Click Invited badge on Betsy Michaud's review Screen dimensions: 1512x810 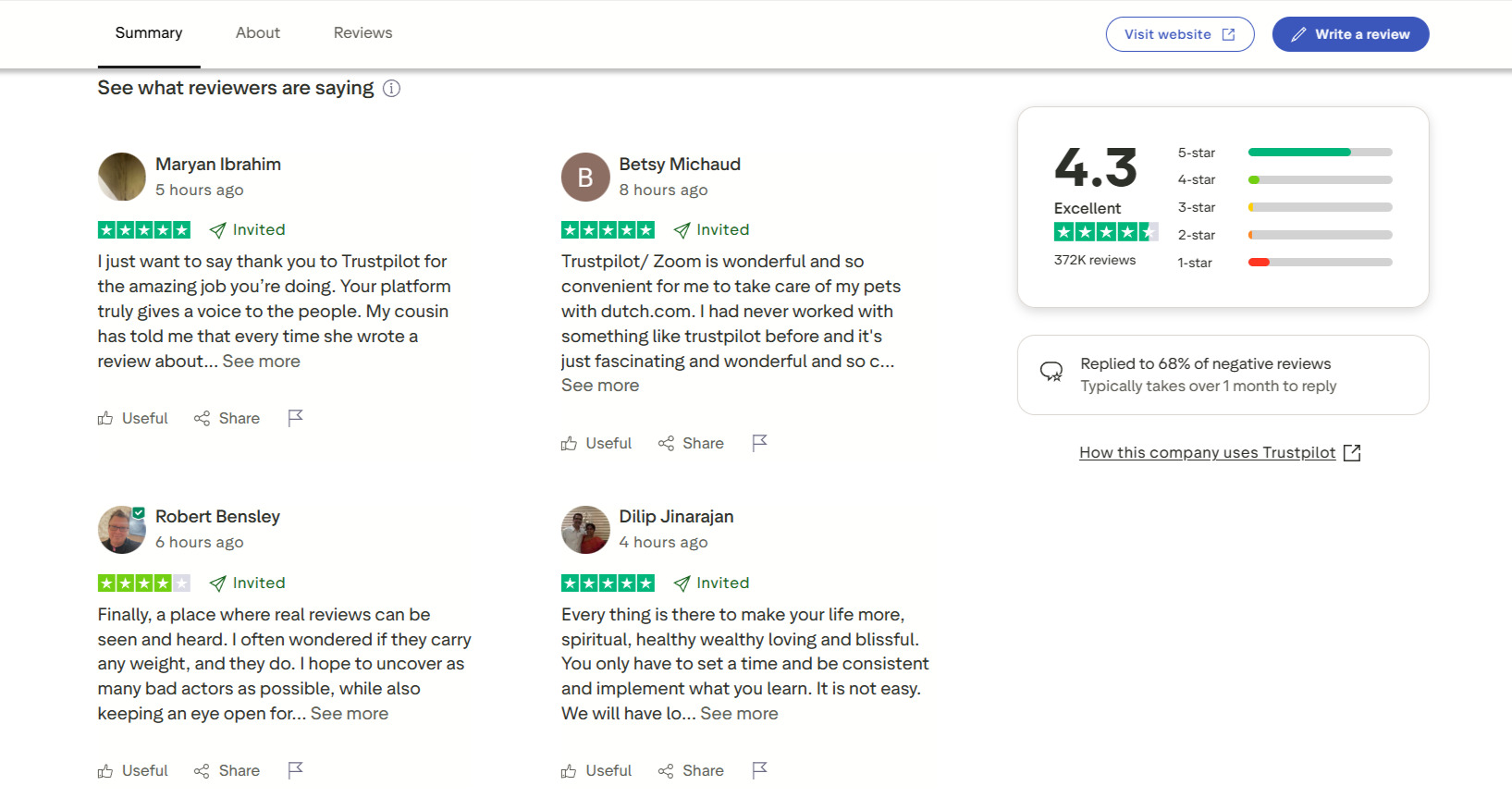[x=711, y=230]
